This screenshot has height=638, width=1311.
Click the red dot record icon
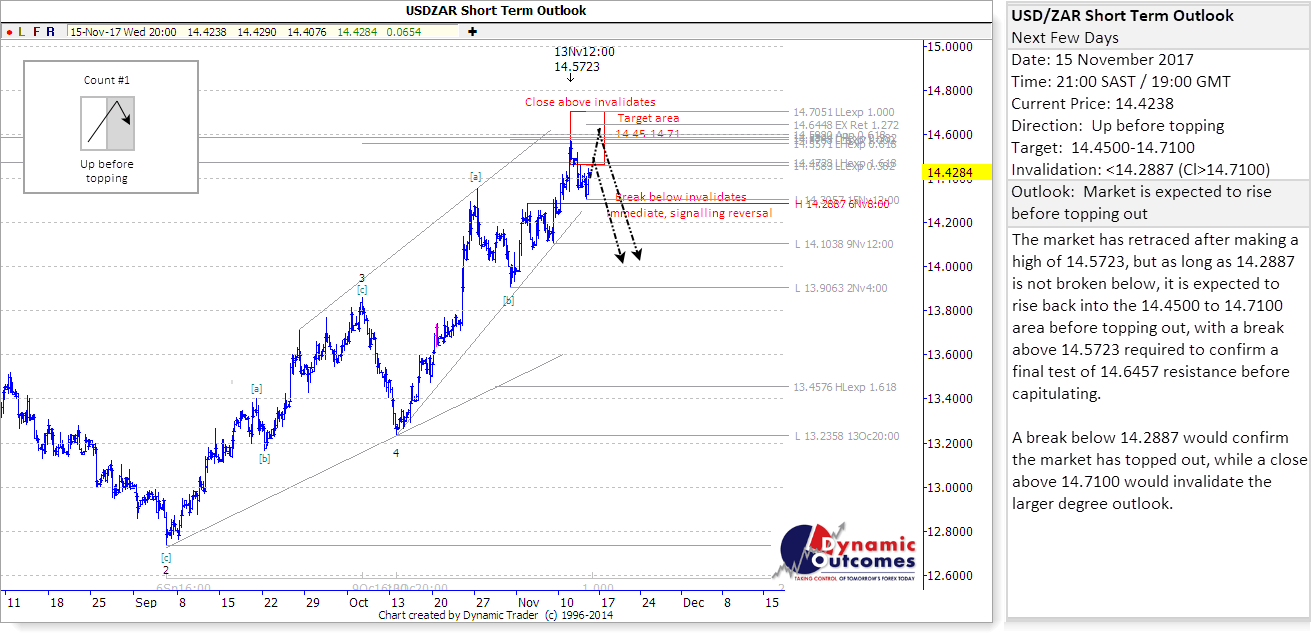coord(8,32)
